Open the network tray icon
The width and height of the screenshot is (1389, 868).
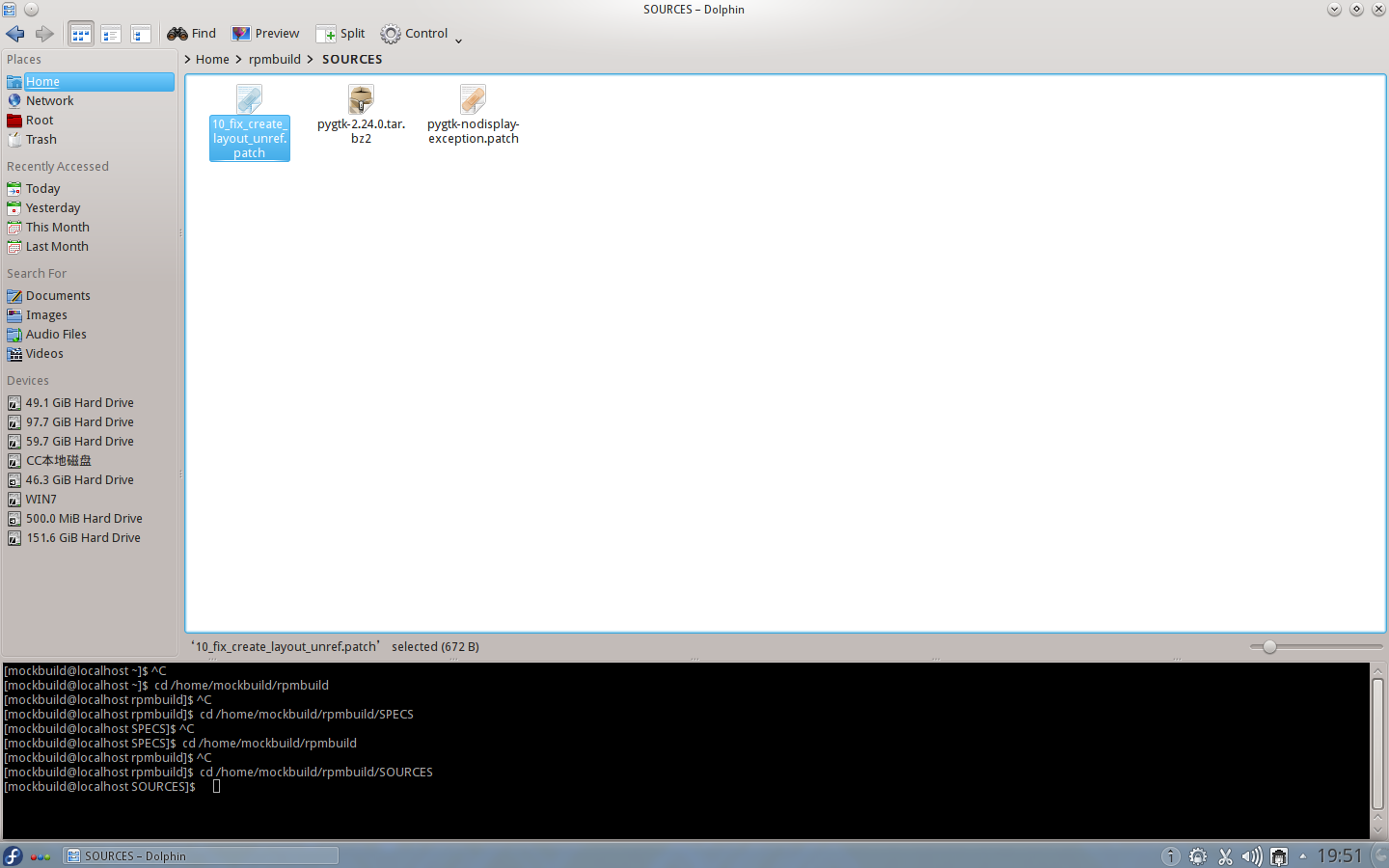coord(1279,856)
